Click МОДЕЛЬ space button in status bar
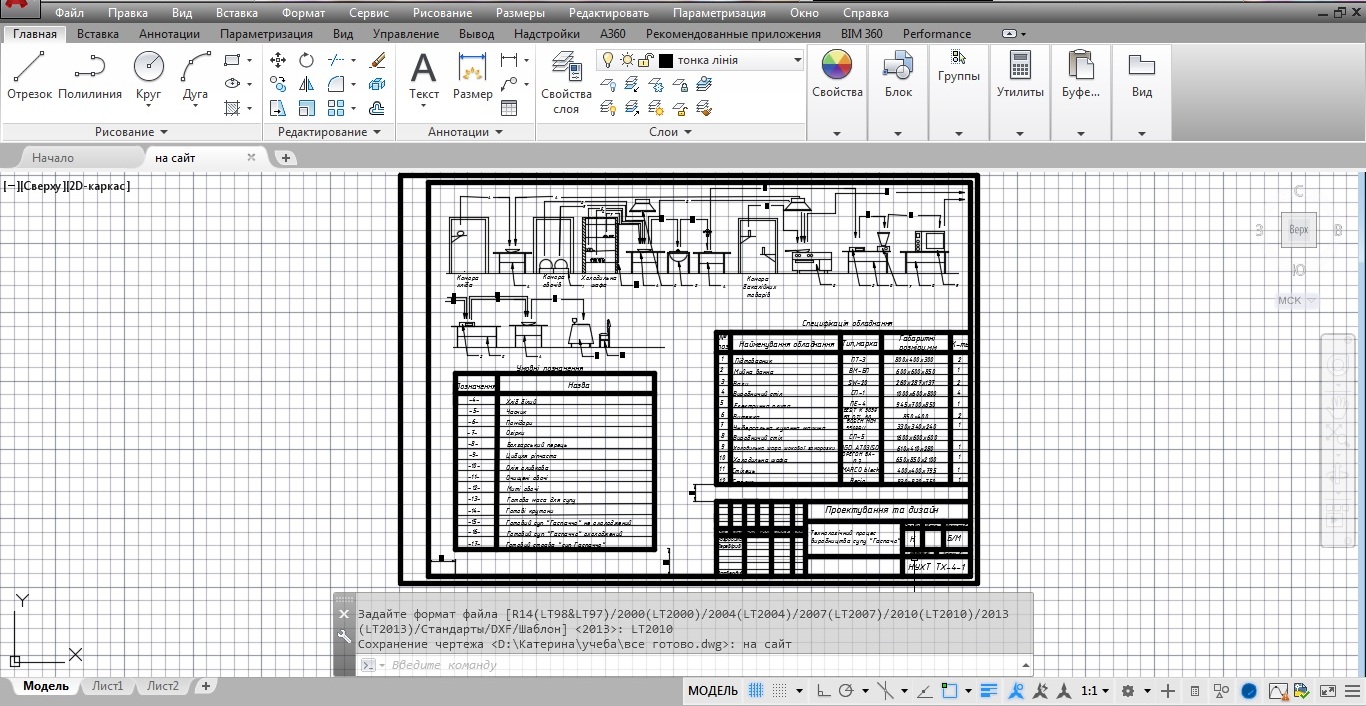 point(714,691)
